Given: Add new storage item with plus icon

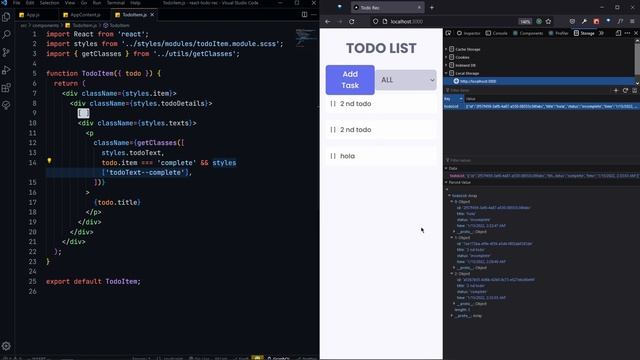Looking at the screenshot, I should point(616,91).
